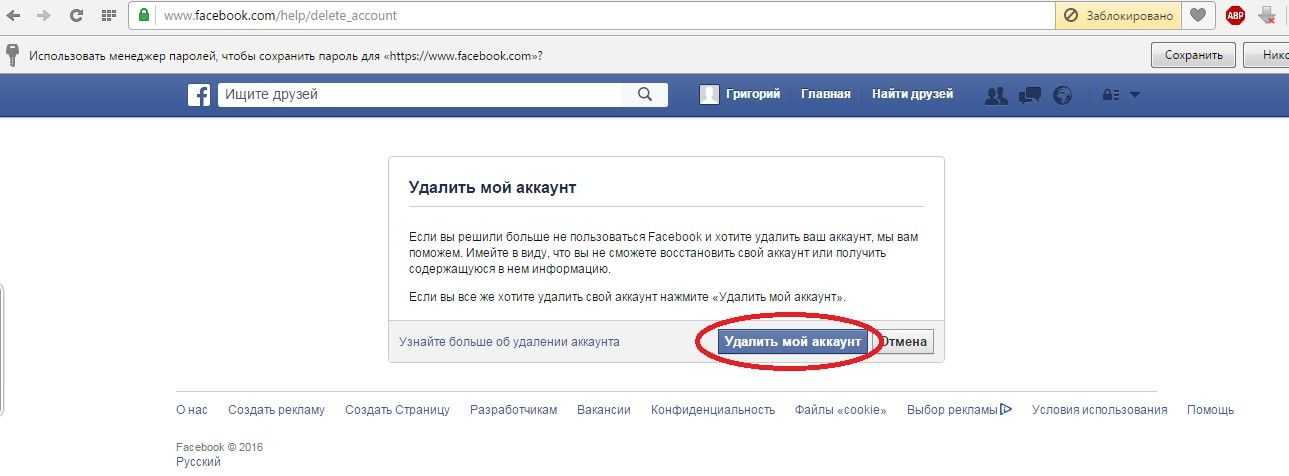Go to Главная home page
The image size is (1289, 476).
(826, 94)
